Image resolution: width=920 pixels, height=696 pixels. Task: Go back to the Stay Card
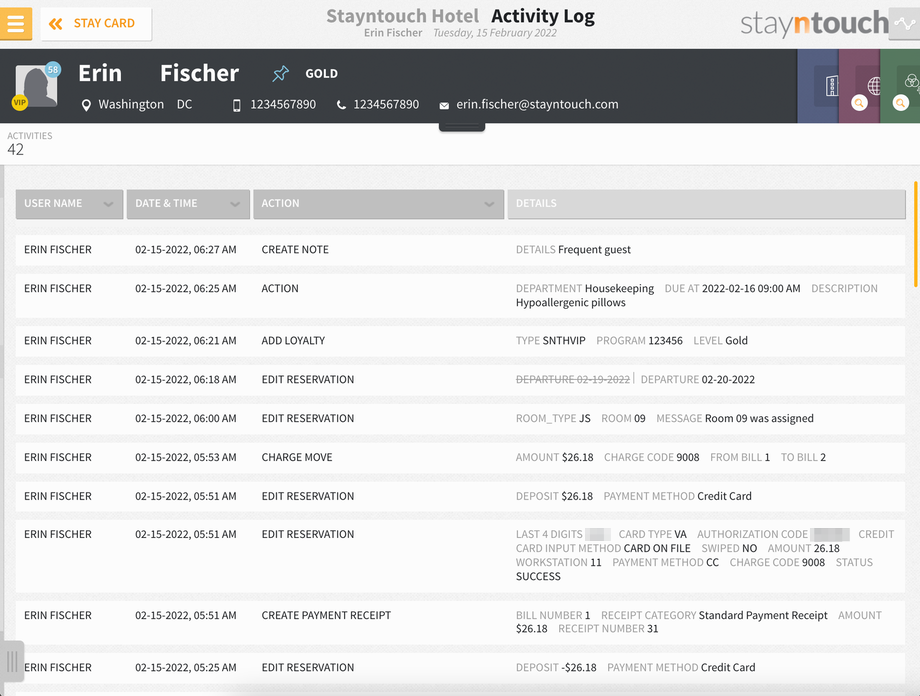coord(96,23)
